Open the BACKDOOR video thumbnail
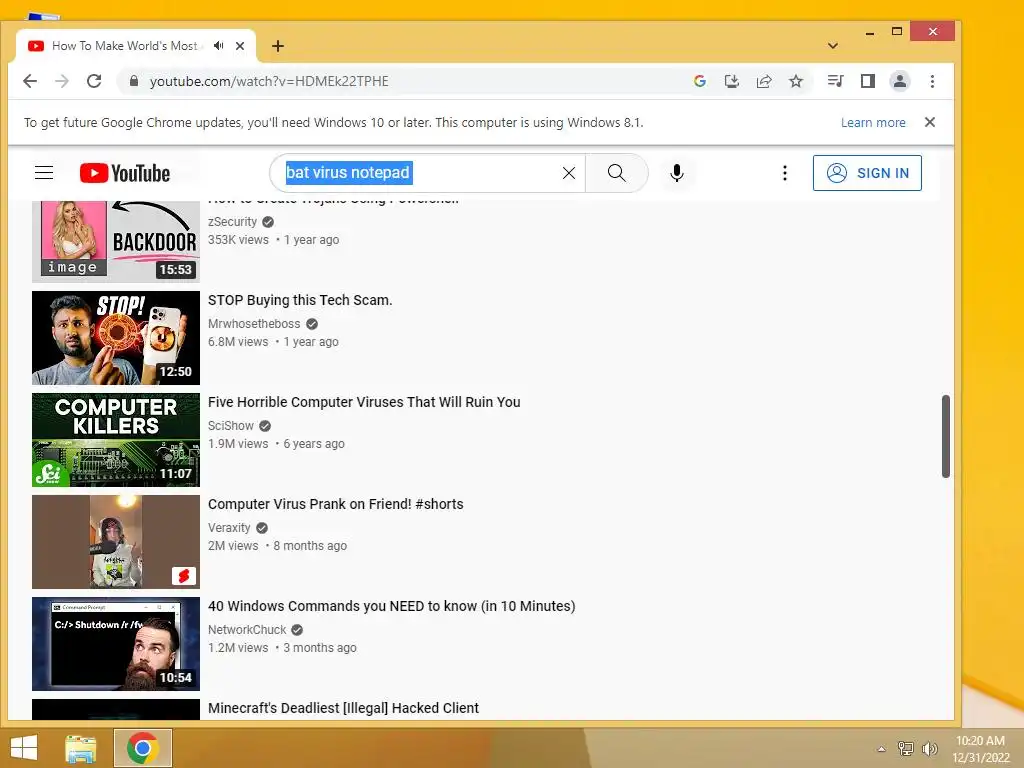This screenshot has width=1024, height=768. (116, 241)
